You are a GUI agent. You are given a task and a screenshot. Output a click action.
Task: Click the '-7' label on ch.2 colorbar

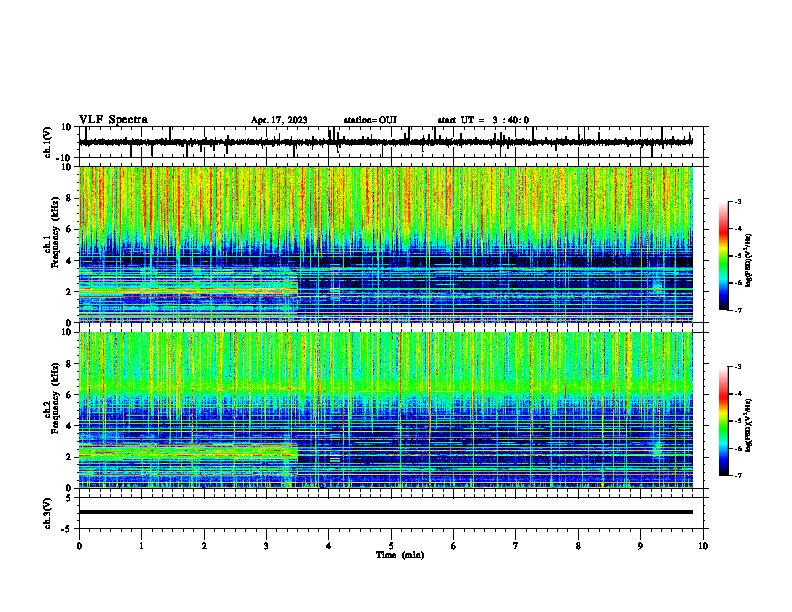point(738,476)
